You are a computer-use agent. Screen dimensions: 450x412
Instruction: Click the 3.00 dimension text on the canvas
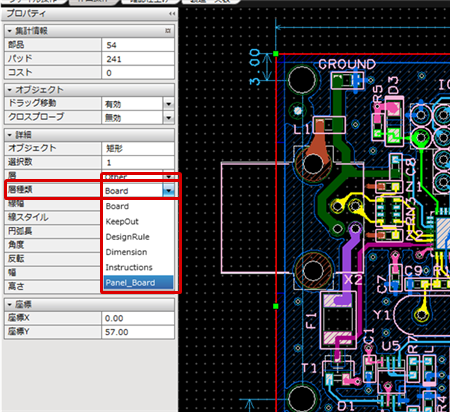pyautogui.click(x=255, y=67)
